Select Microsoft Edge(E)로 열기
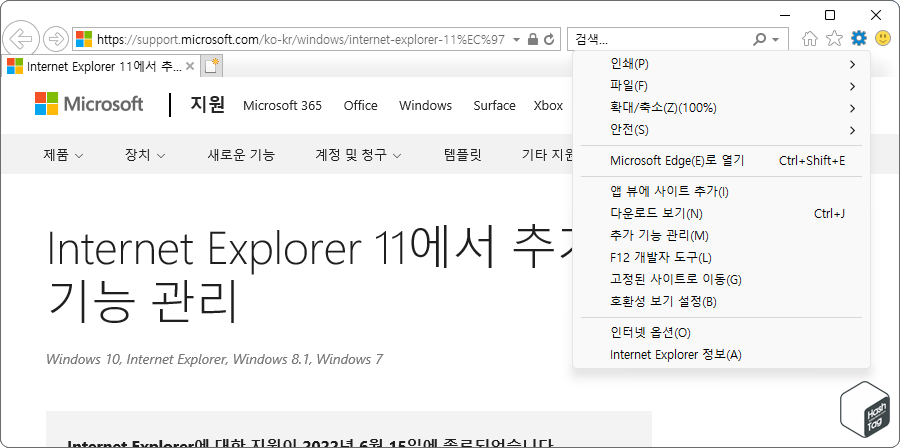 point(721,161)
